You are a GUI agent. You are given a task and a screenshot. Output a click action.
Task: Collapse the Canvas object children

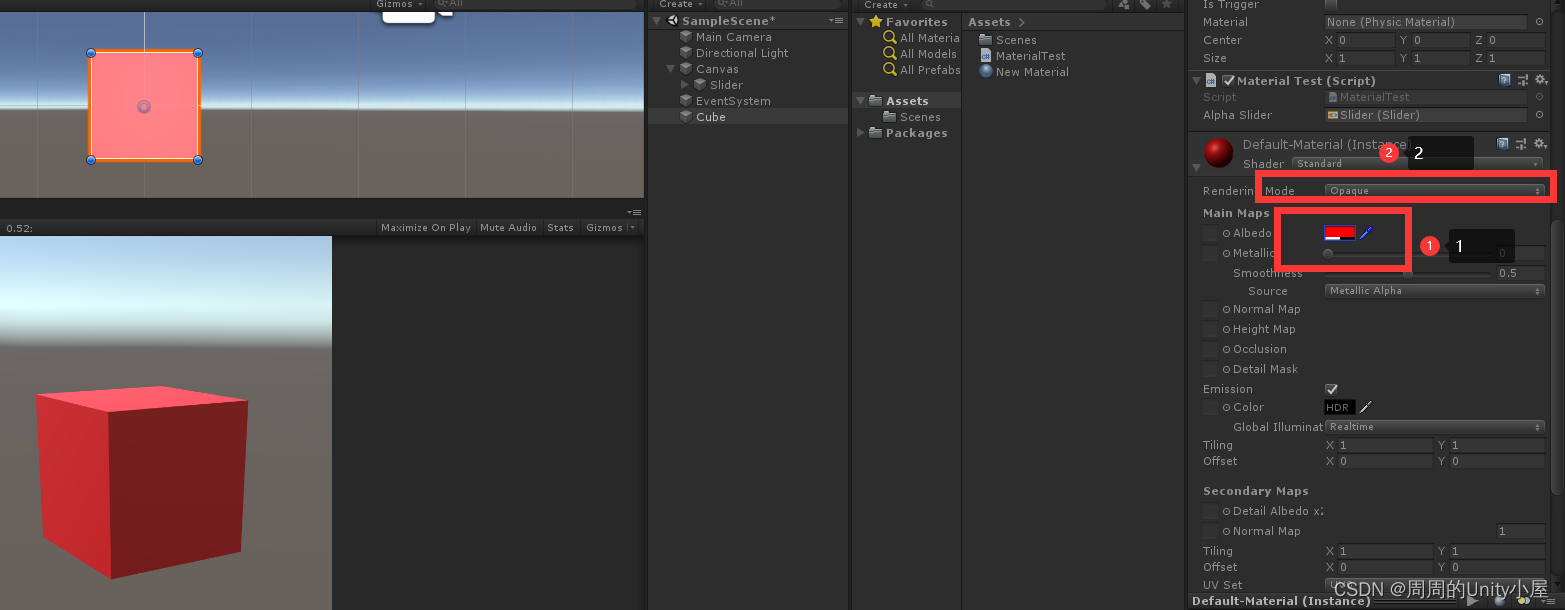(672, 69)
